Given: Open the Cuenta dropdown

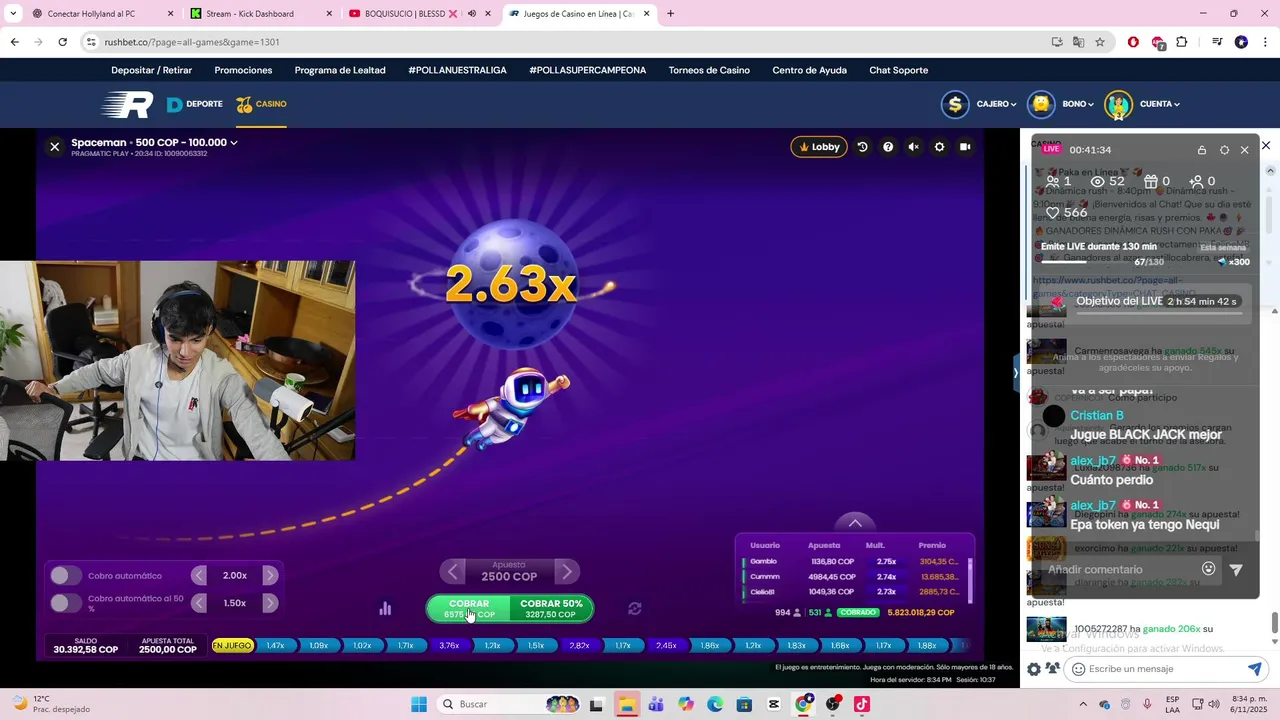Looking at the screenshot, I should pos(1160,104).
